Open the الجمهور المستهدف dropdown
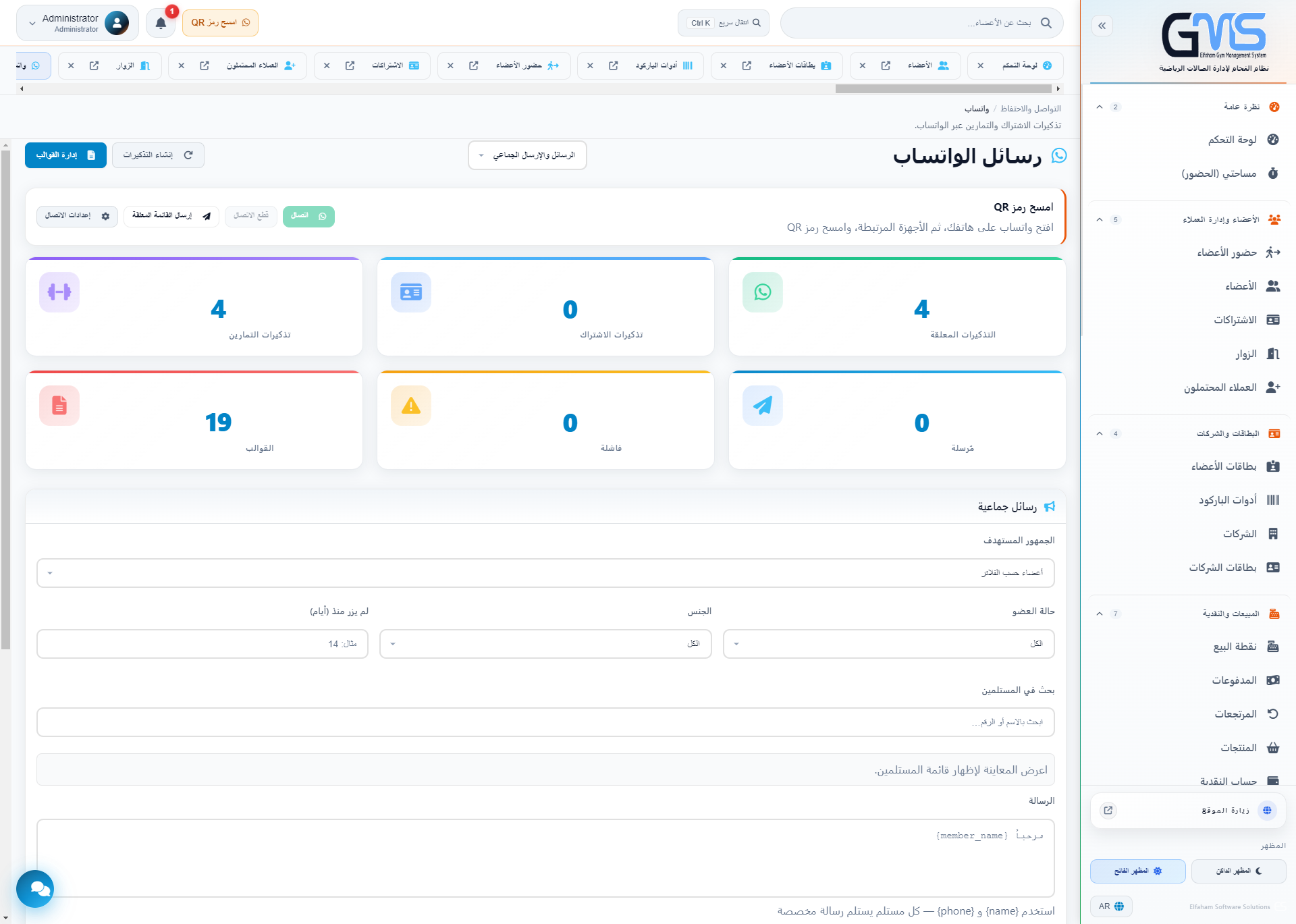 tap(545, 573)
